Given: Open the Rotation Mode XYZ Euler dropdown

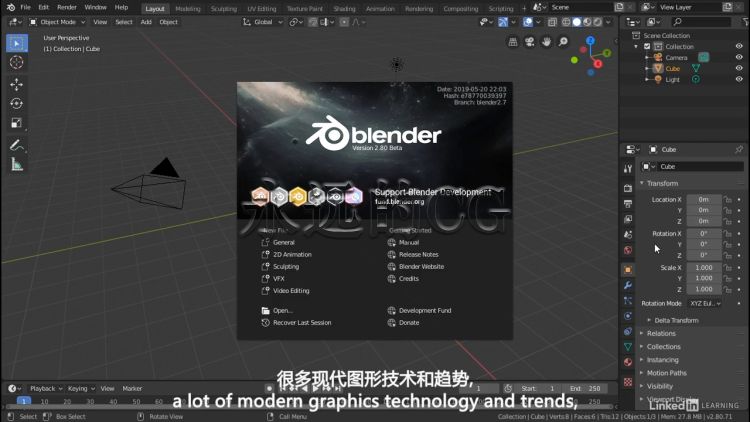Looking at the screenshot, I should pyautogui.click(x=705, y=303).
